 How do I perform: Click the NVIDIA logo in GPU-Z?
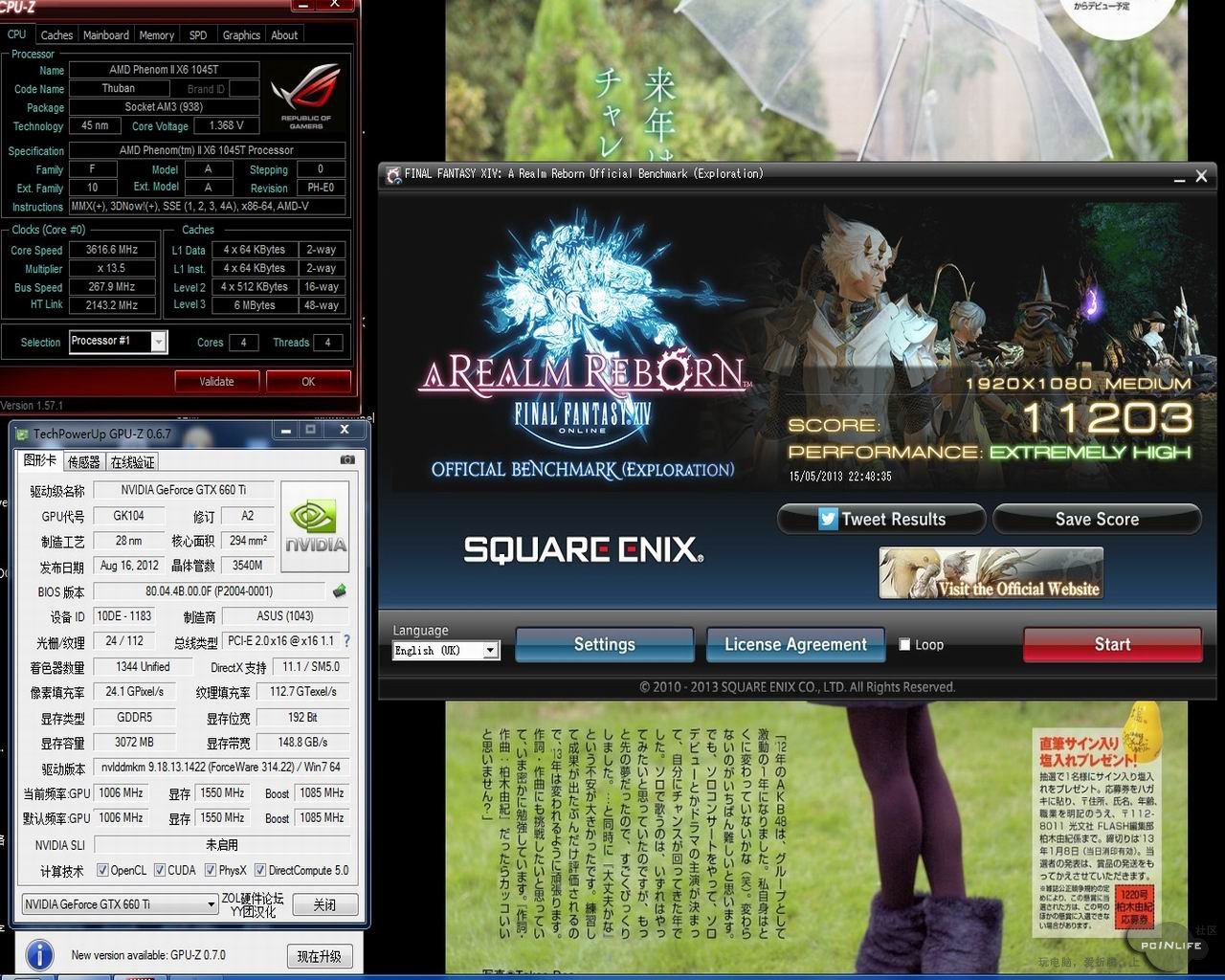click(315, 526)
